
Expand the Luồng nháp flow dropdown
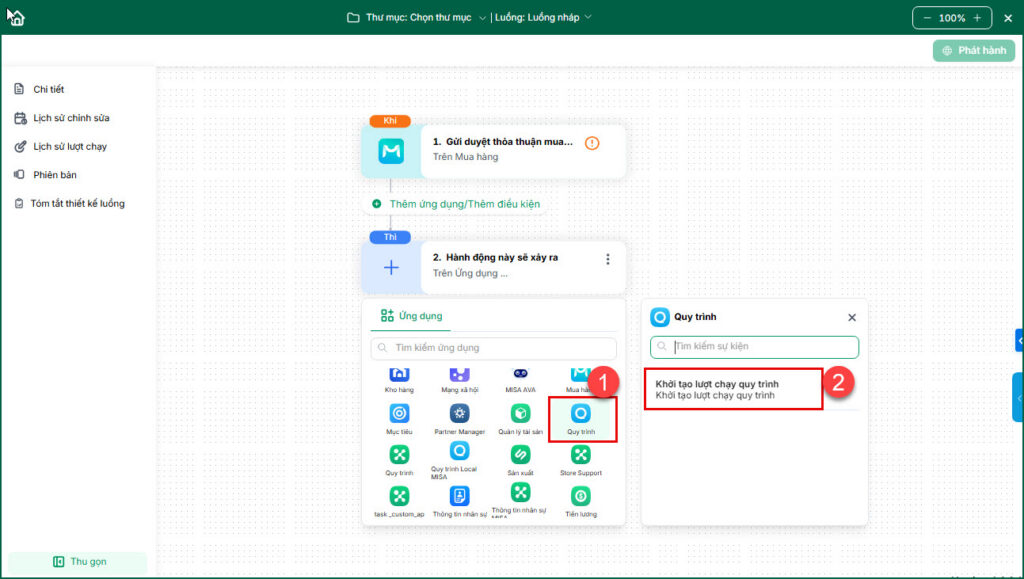tap(543, 18)
